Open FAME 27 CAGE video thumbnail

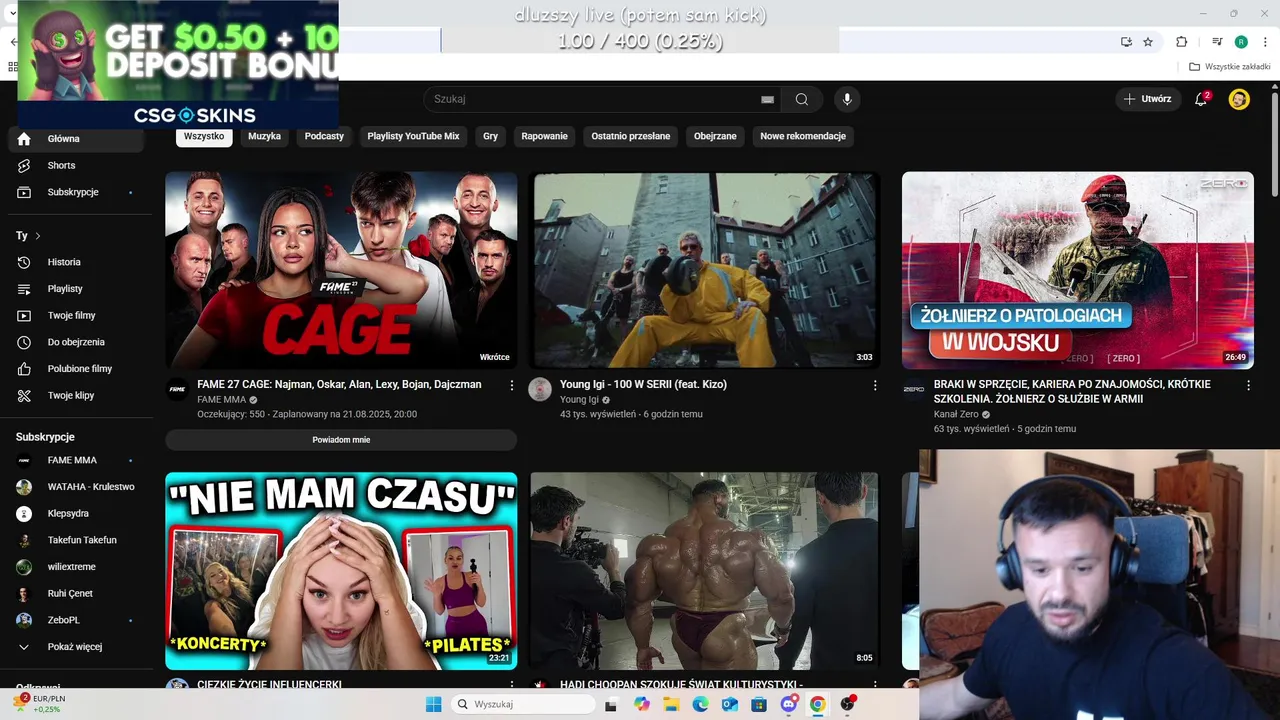point(341,270)
